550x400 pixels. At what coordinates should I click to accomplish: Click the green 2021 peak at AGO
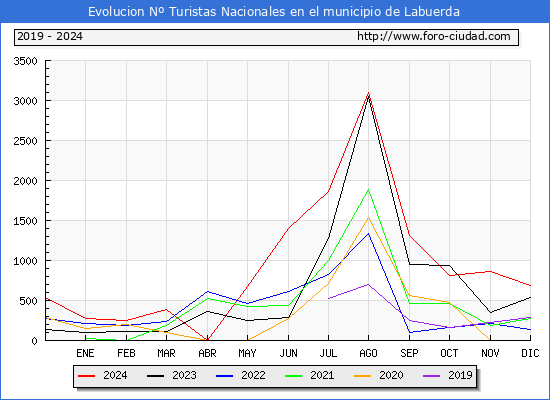pyautogui.click(x=368, y=190)
